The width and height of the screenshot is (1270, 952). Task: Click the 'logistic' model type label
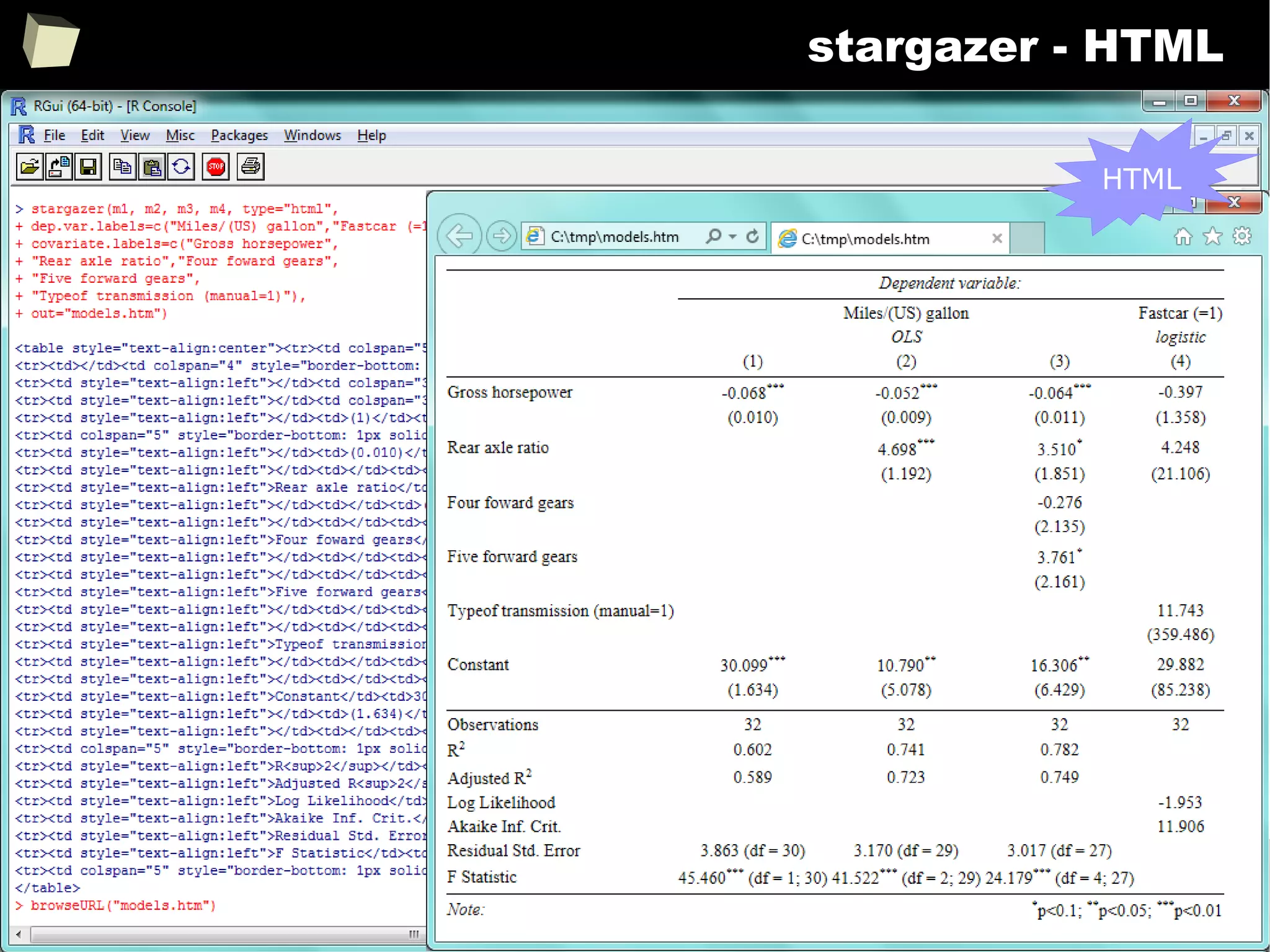point(1180,337)
